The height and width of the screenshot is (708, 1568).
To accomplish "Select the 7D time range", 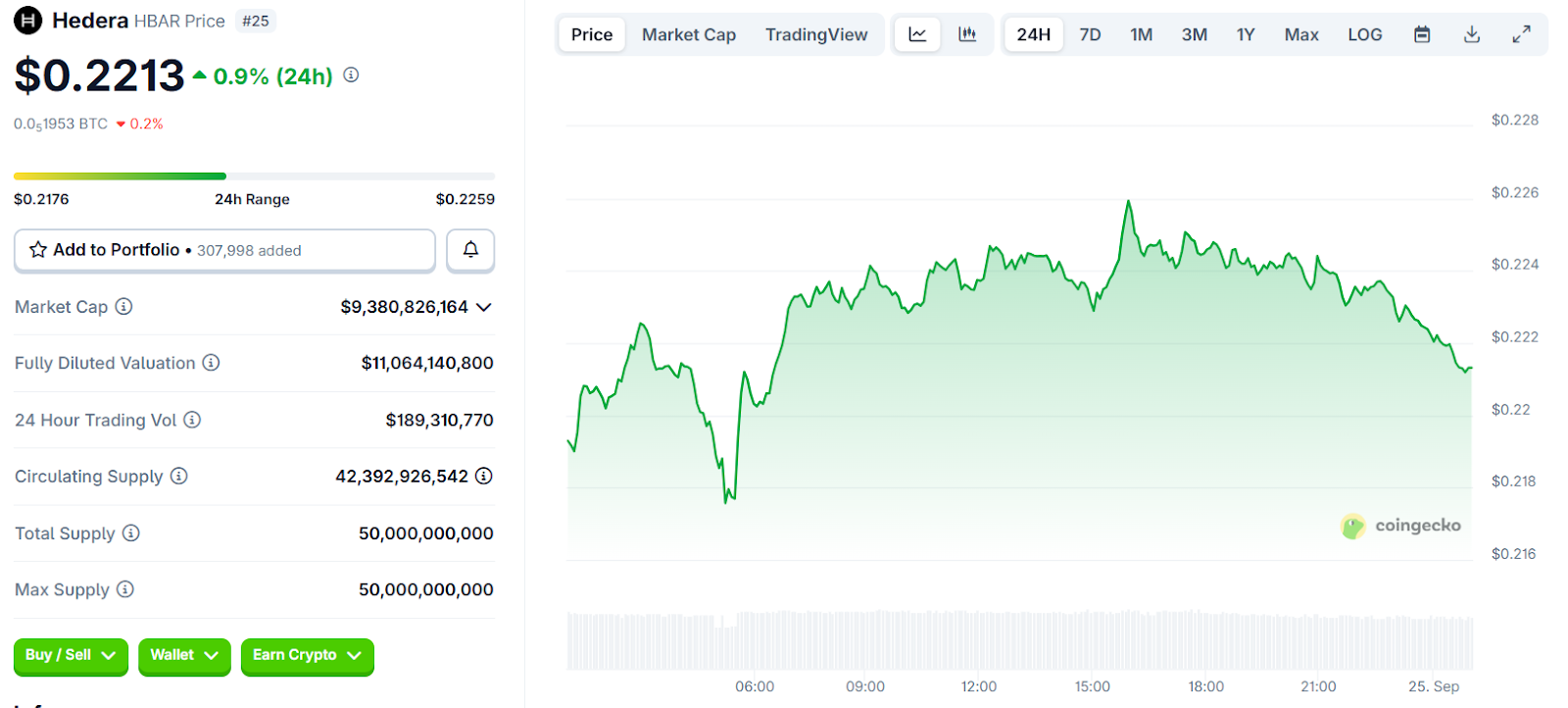I will tap(1090, 34).
